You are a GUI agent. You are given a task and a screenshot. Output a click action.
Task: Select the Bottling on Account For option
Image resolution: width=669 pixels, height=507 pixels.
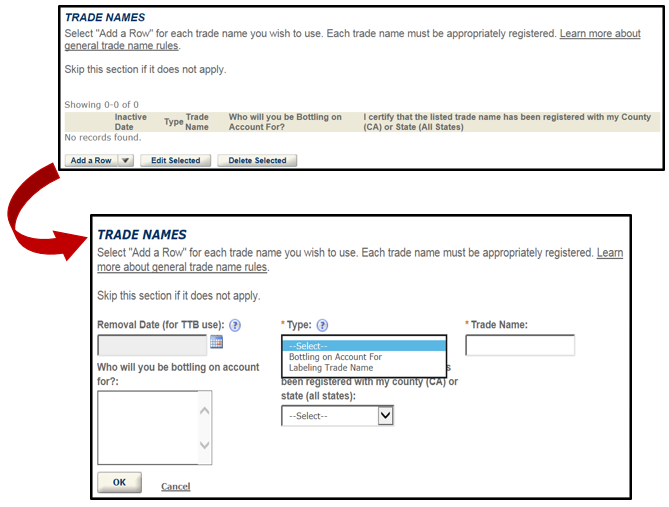point(335,357)
